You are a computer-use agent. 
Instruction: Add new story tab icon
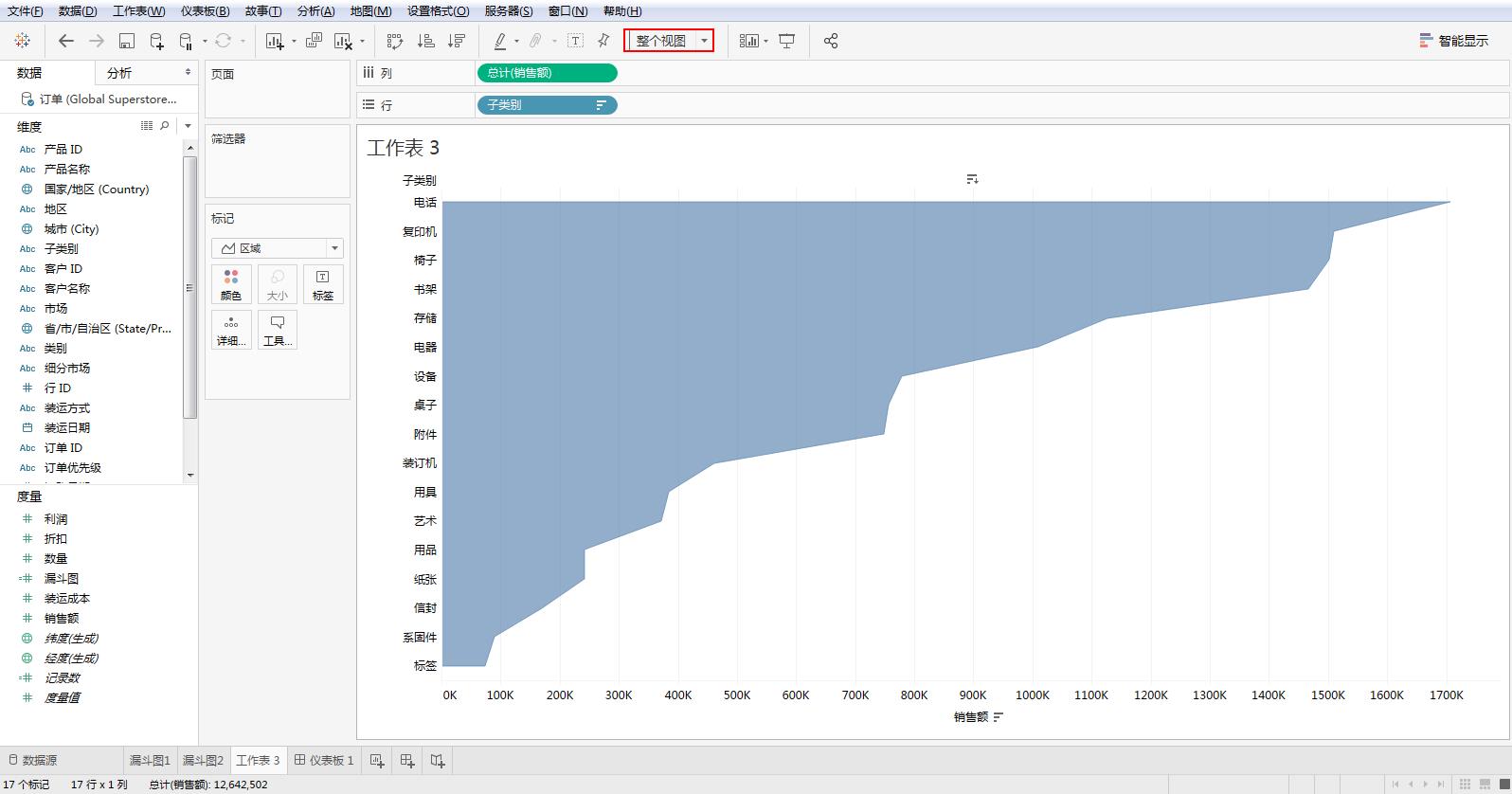(x=438, y=760)
